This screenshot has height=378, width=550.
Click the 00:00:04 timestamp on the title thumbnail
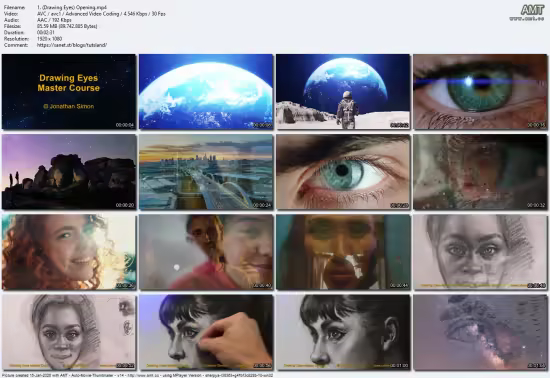(x=125, y=125)
